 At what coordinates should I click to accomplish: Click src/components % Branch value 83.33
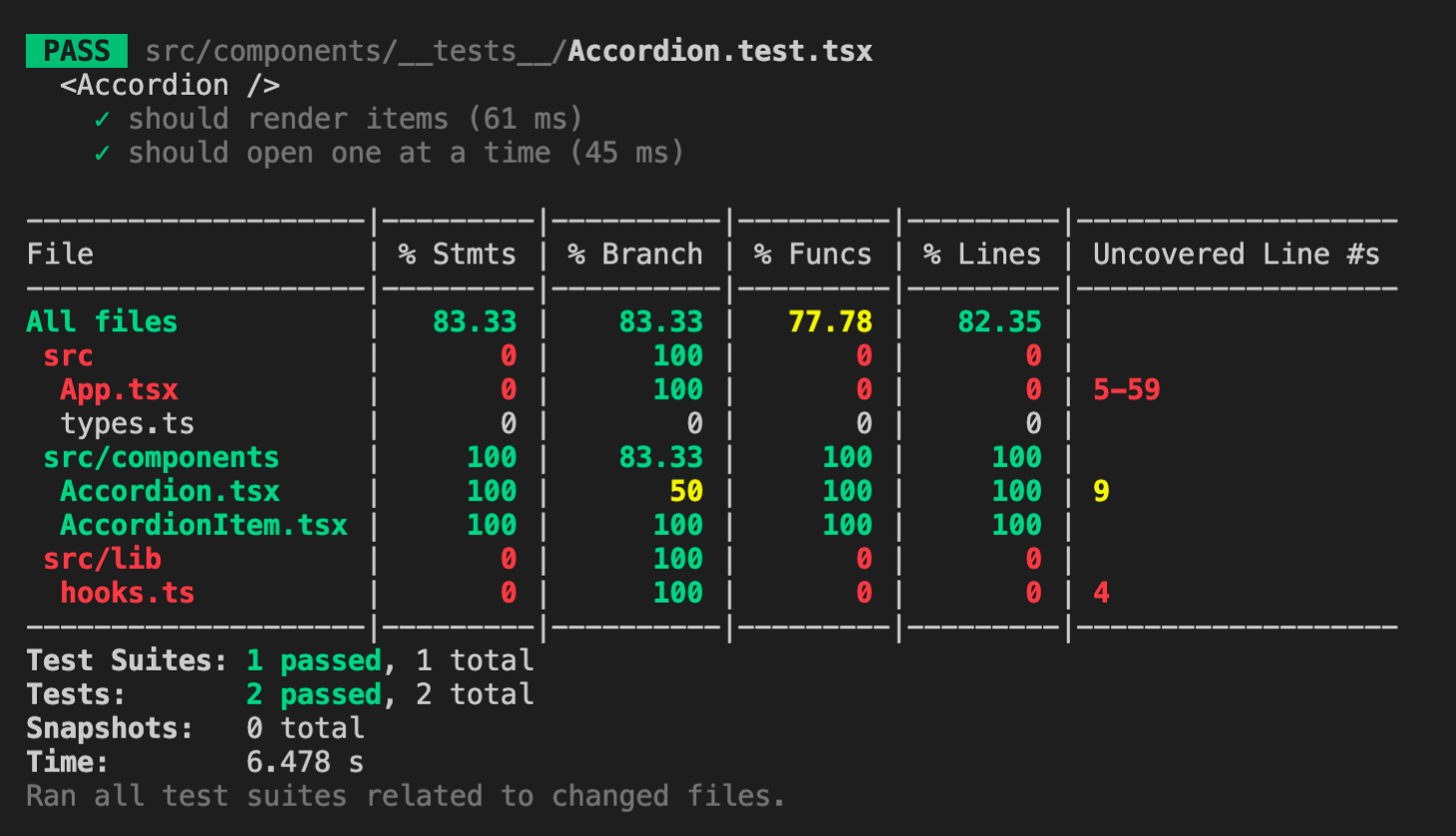point(660,458)
